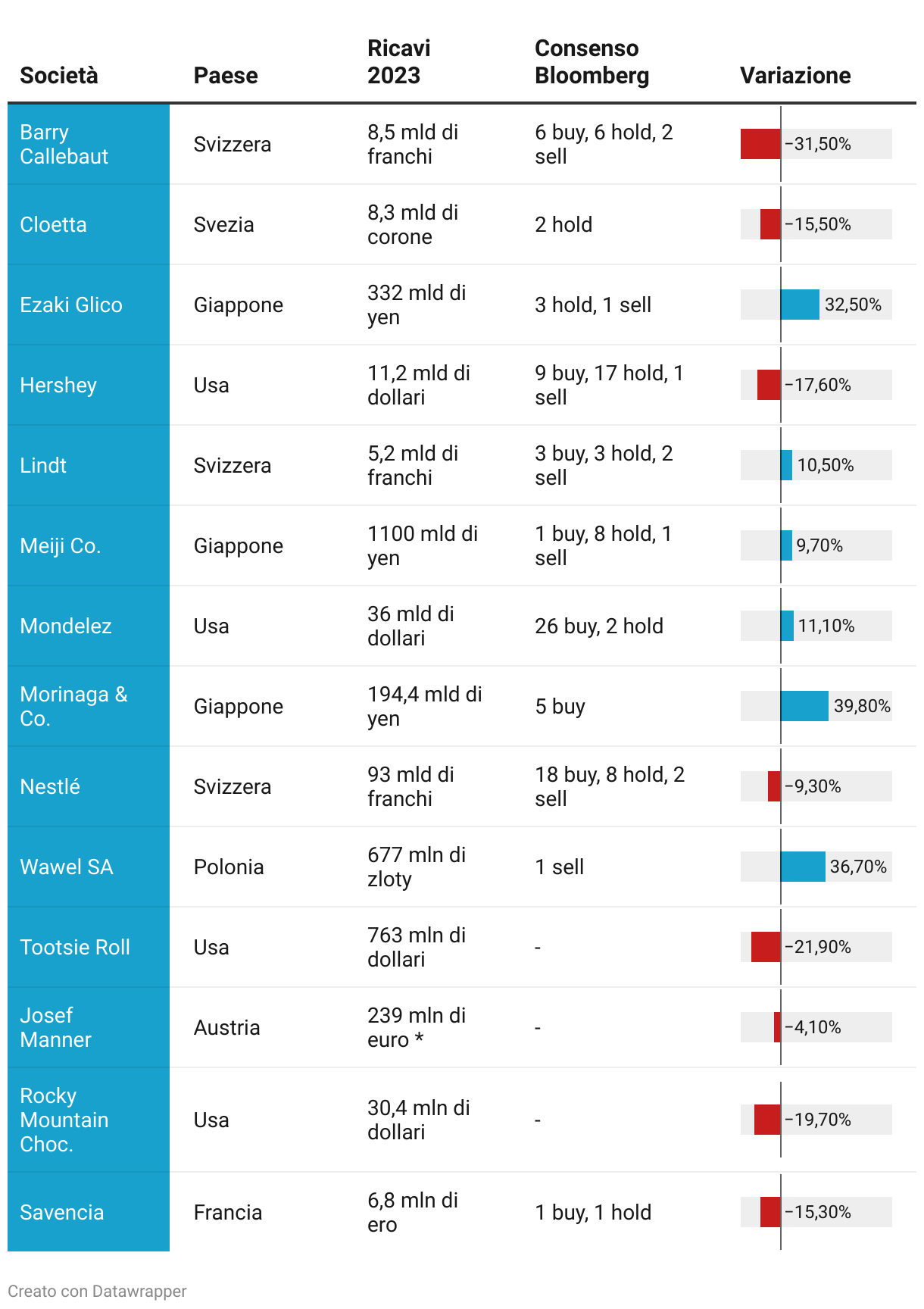
Task: Select the Mondelez 26 buy, 2 hold cell
Action: click(599, 626)
